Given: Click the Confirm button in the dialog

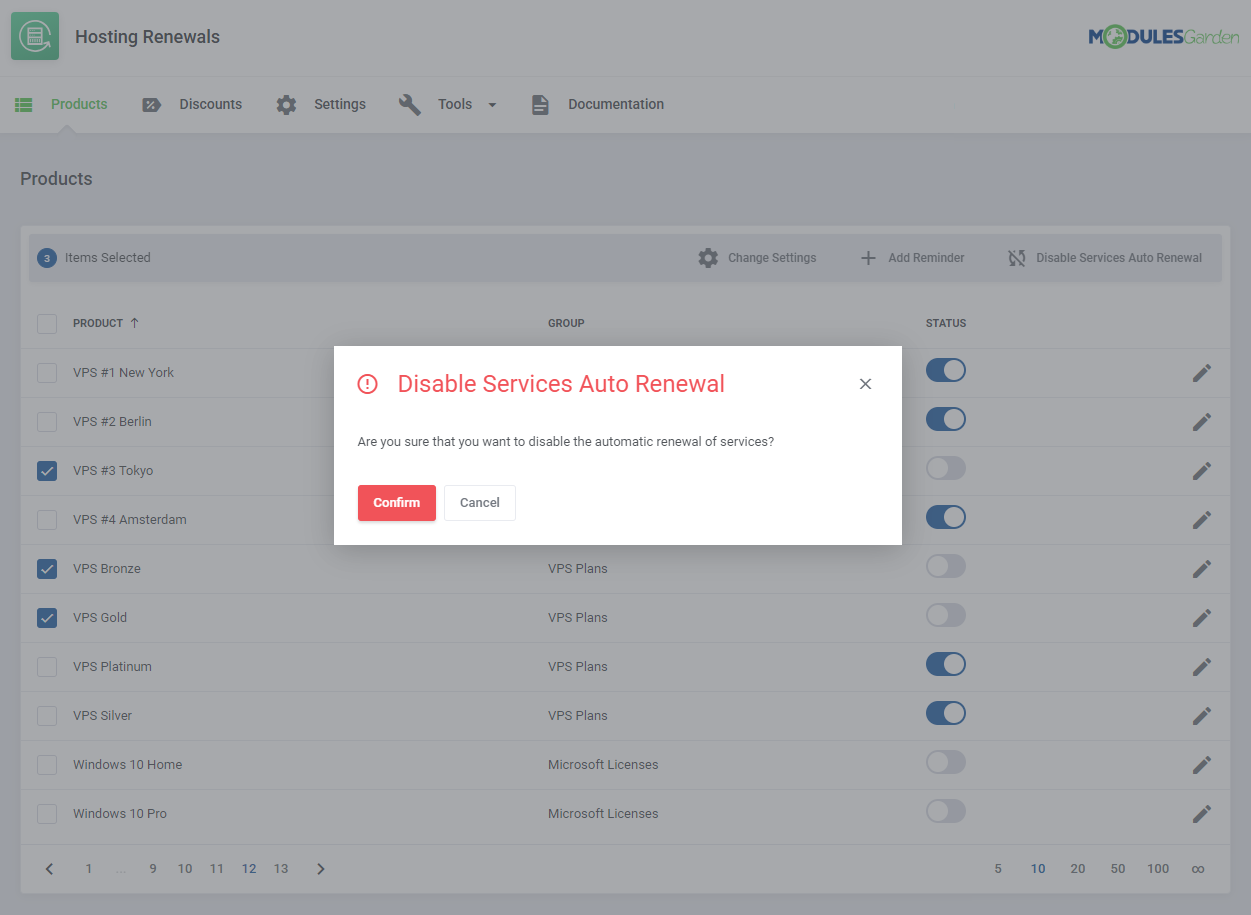Looking at the screenshot, I should [x=396, y=503].
